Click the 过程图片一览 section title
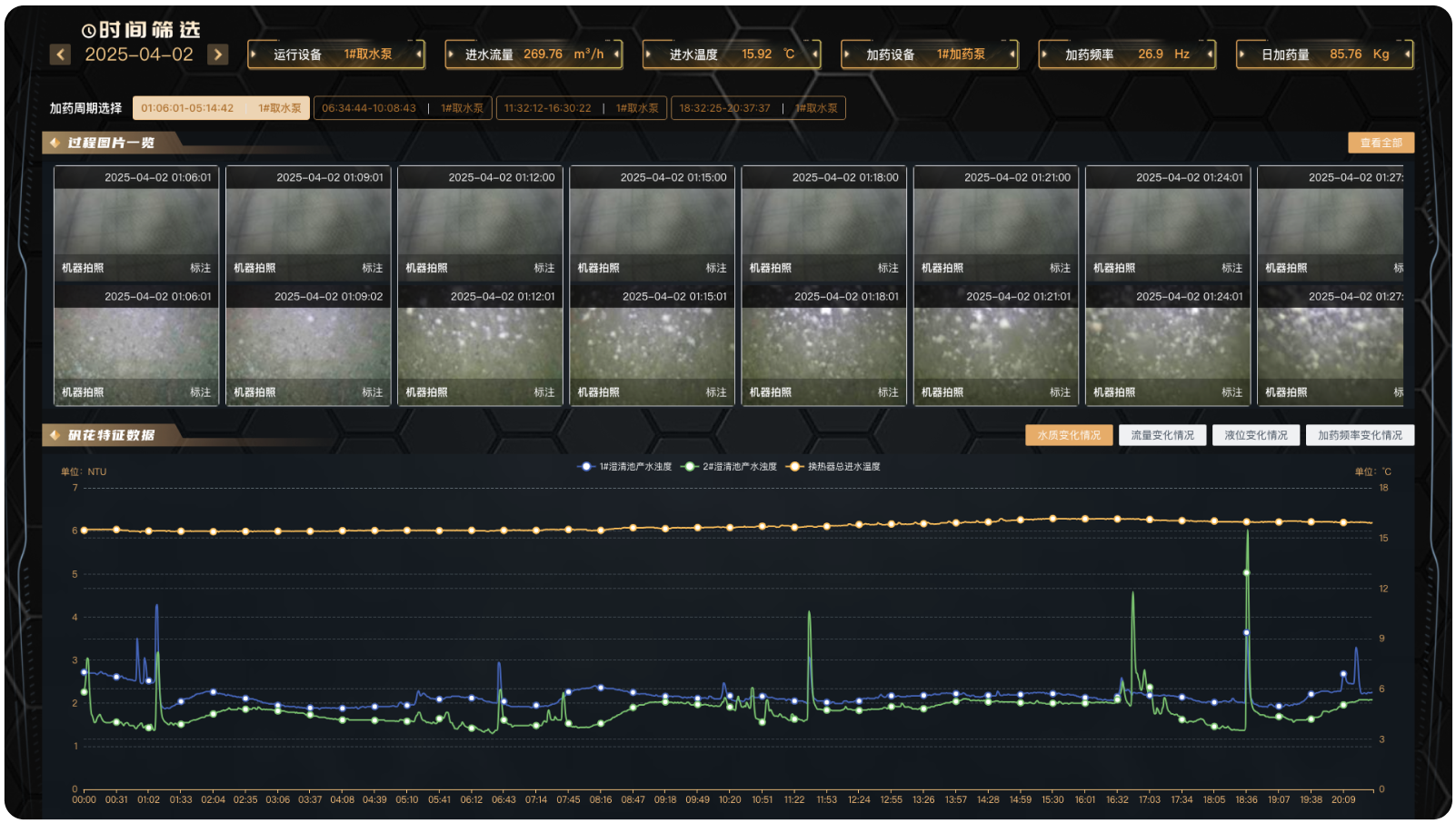Viewport: 1456px width, 823px height. coord(111,143)
